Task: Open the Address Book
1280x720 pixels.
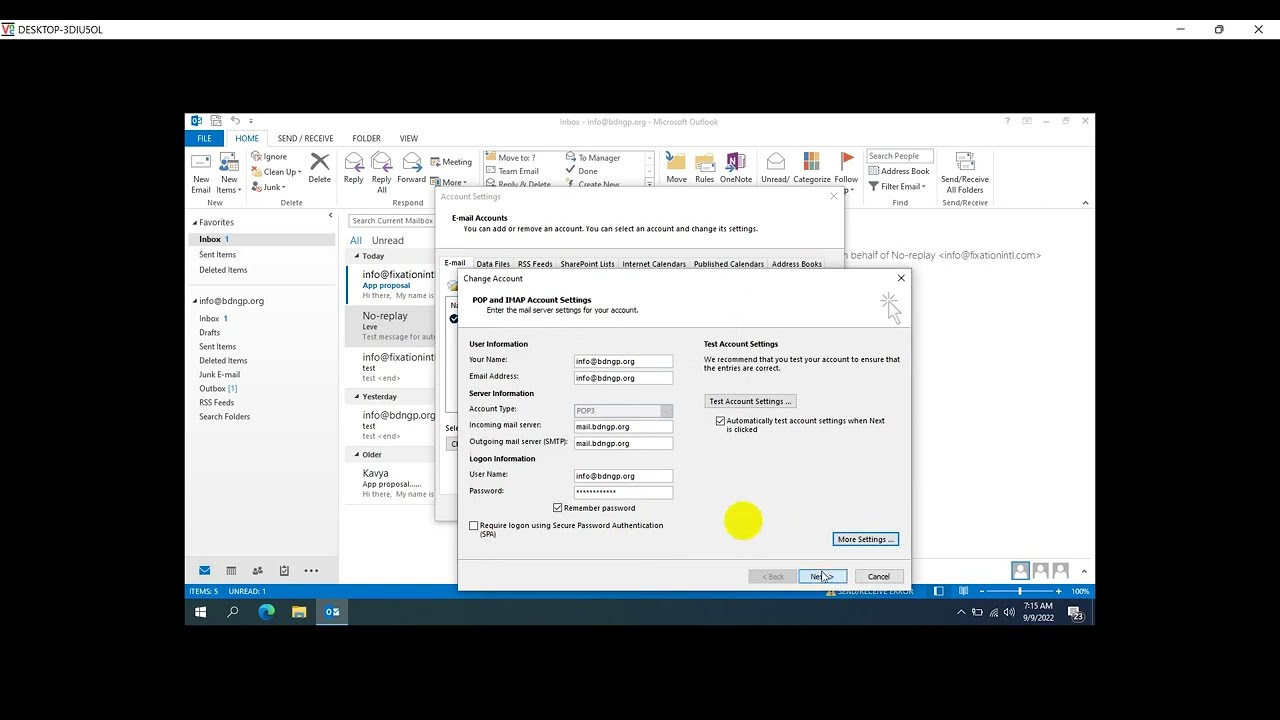Action: click(899, 171)
